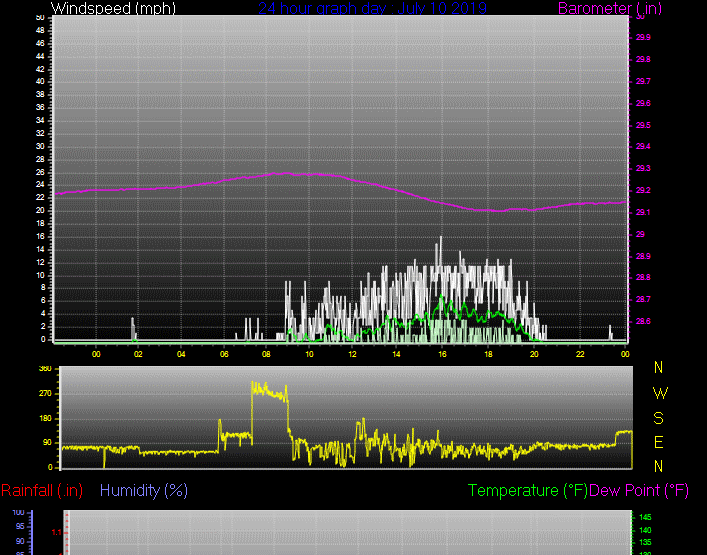Click the 22 hour mark on time axis
This screenshot has height=555, width=707.
point(579,354)
